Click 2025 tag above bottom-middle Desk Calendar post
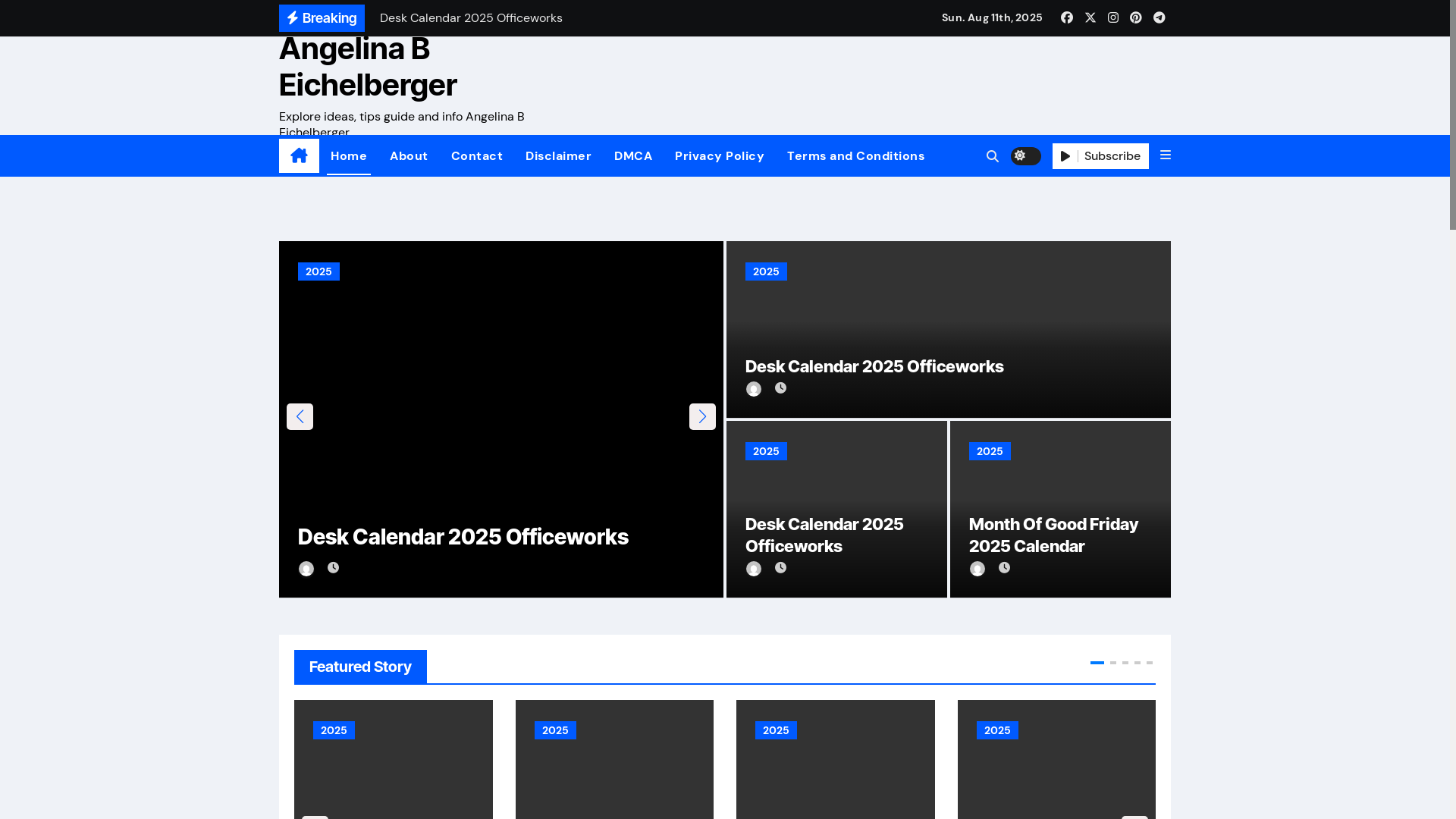 pyautogui.click(x=766, y=451)
